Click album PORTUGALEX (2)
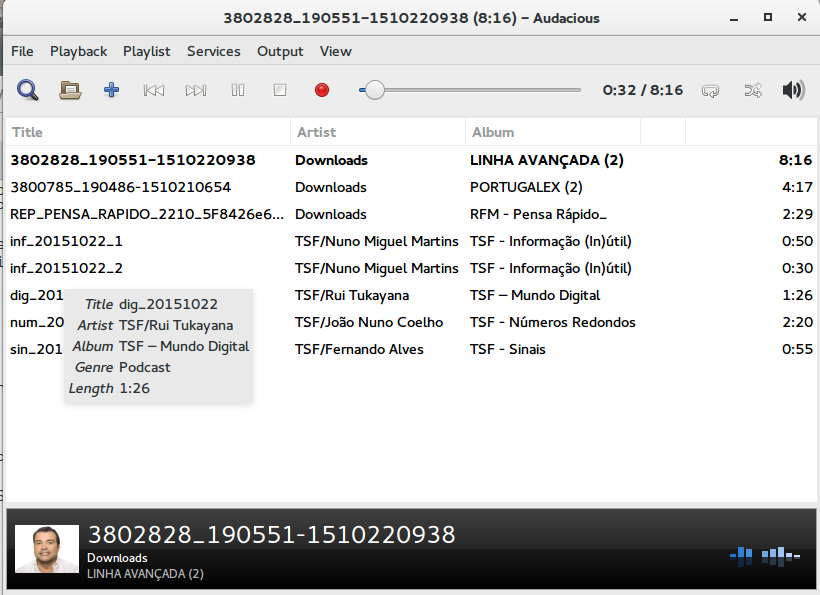The width and height of the screenshot is (820, 595). click(526, 187)
